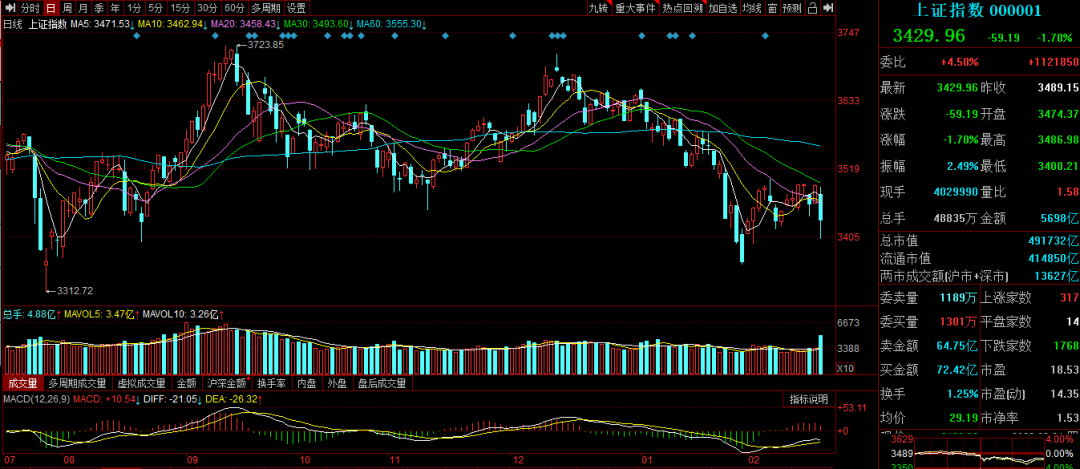The height and width of the screenshot is (469, 1080).
Task: Click the 3723.85 high price annotation
Action: point(266,45)
